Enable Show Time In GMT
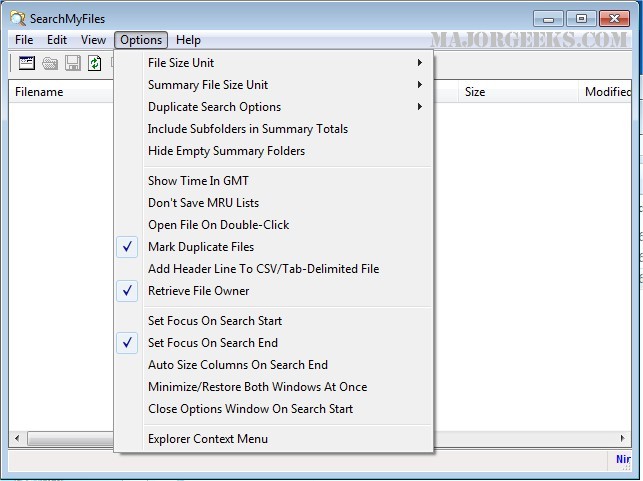 [274, 181]
